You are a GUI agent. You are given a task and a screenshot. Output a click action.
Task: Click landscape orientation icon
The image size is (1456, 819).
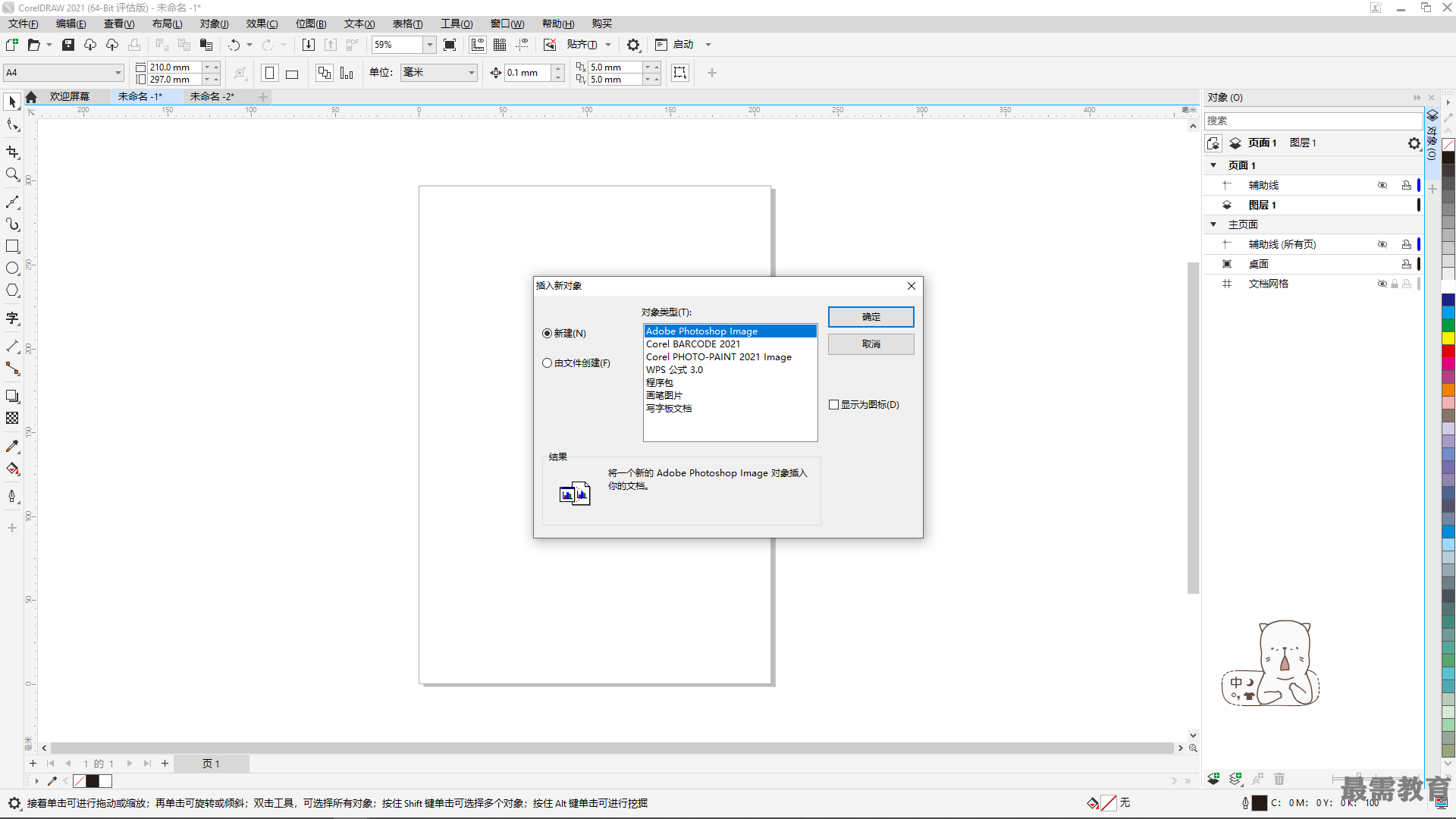pos(292,73)
